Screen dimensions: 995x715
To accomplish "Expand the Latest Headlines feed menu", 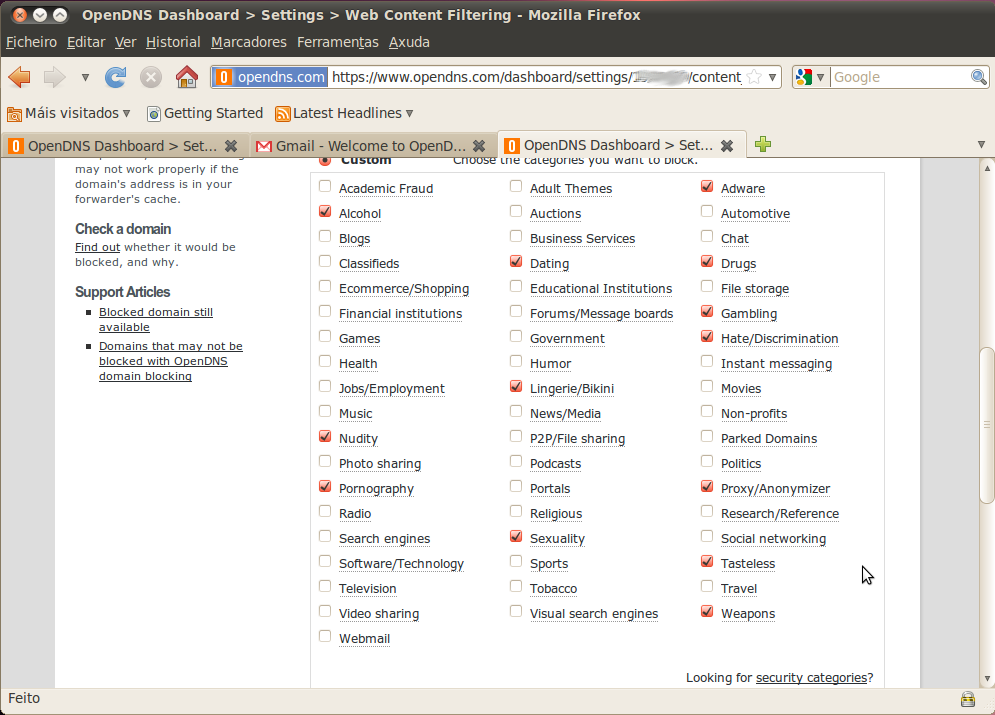I will (345, 114).
